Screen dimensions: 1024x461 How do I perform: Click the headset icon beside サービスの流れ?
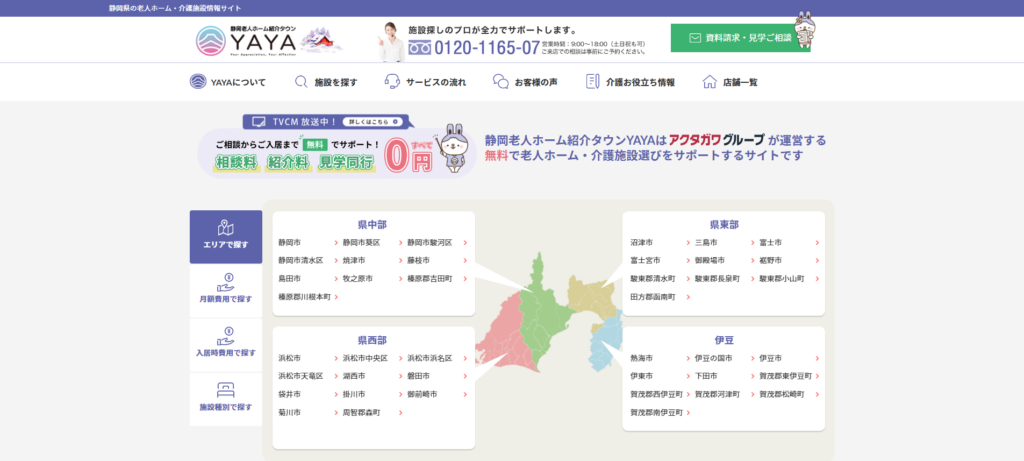tap(393, 82)
